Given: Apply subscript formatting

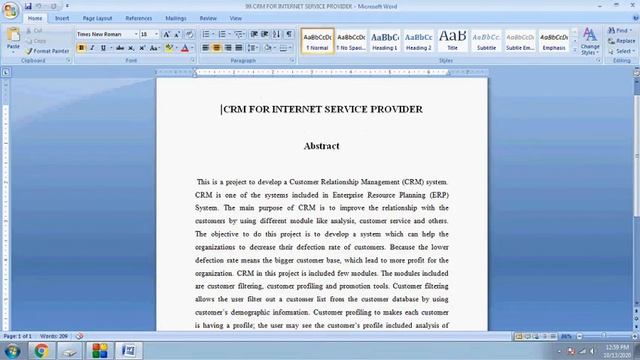Looking at the screenshot, I should [x=131, y=48].
